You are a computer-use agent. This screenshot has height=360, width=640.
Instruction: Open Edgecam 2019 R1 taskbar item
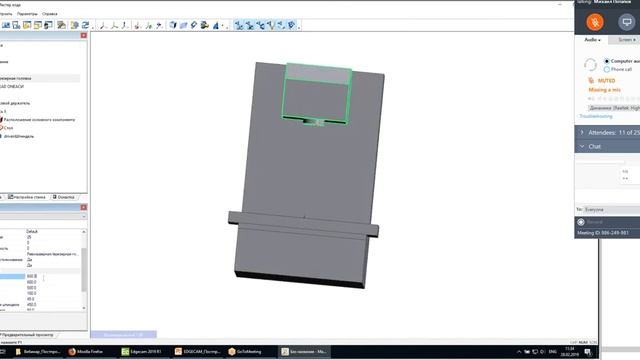(142, 351)
